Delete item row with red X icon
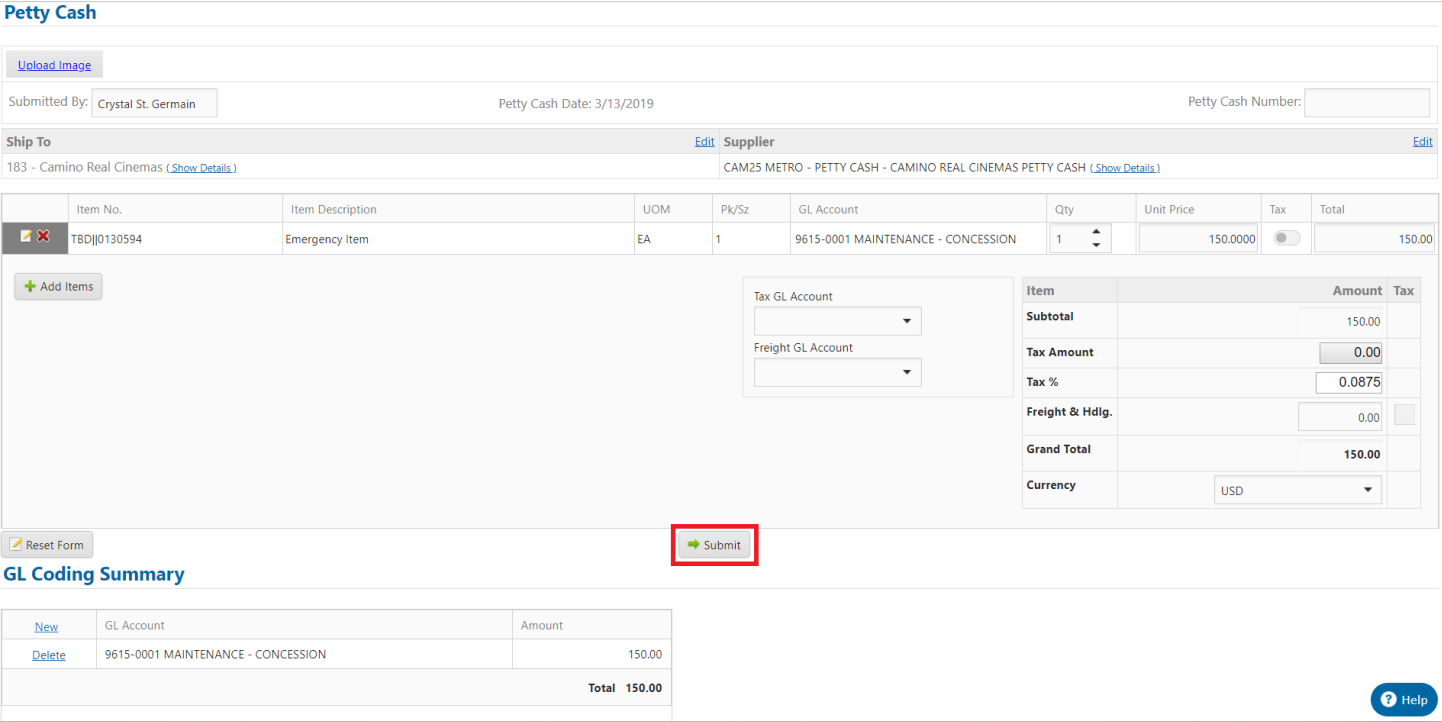 tap(43, 237)
